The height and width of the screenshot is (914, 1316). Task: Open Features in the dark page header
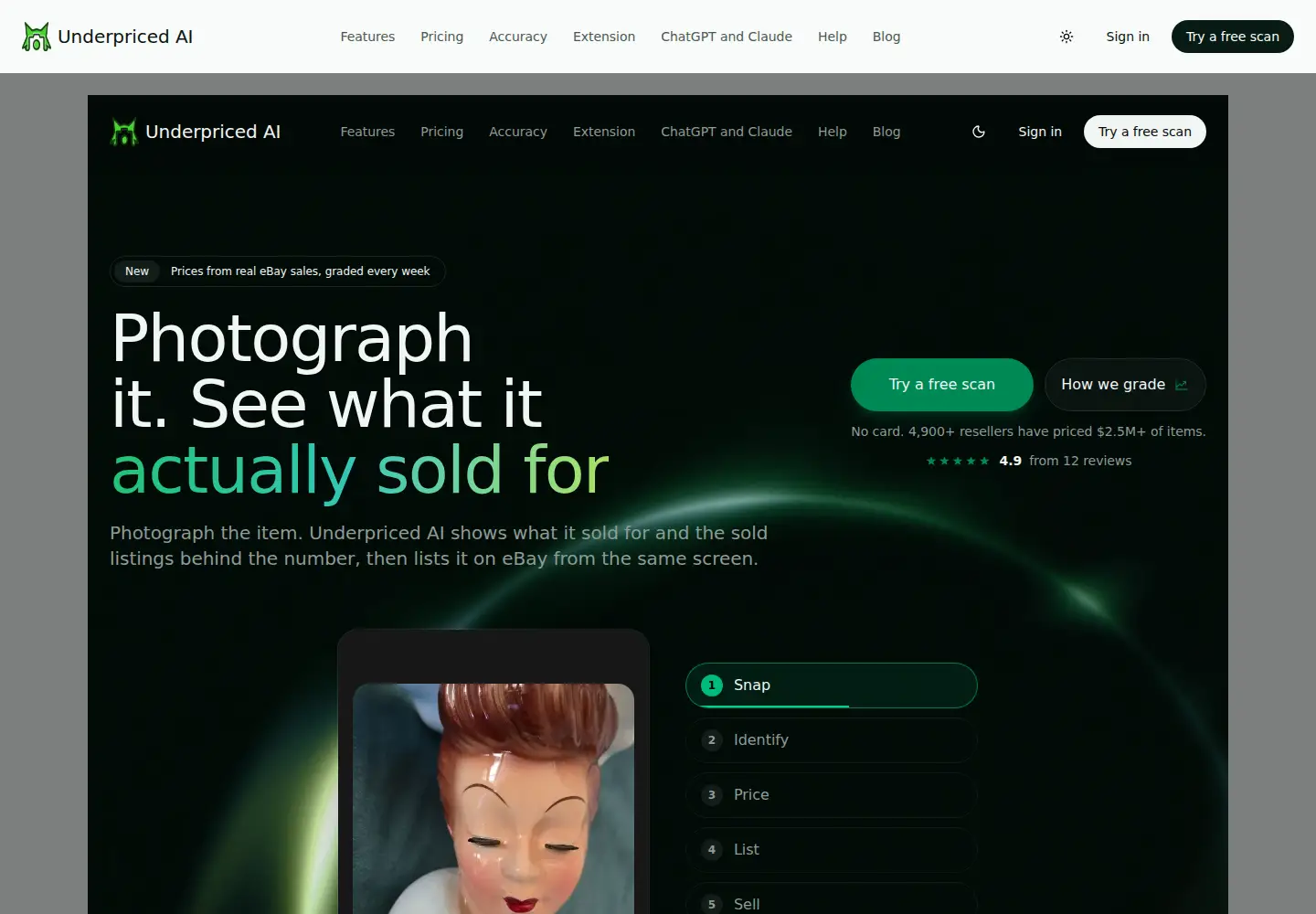pos(367,132)
